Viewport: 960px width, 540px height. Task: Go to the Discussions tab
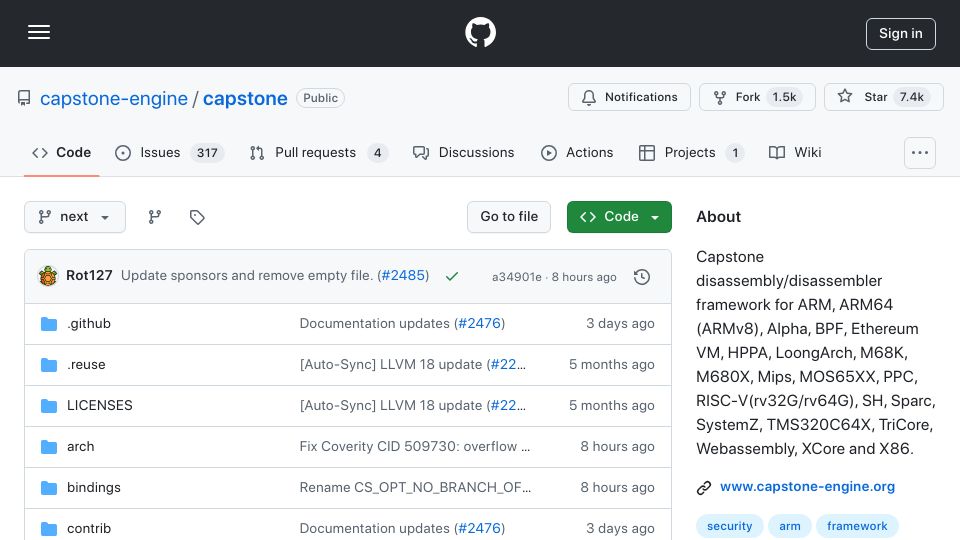click(463, 152)
